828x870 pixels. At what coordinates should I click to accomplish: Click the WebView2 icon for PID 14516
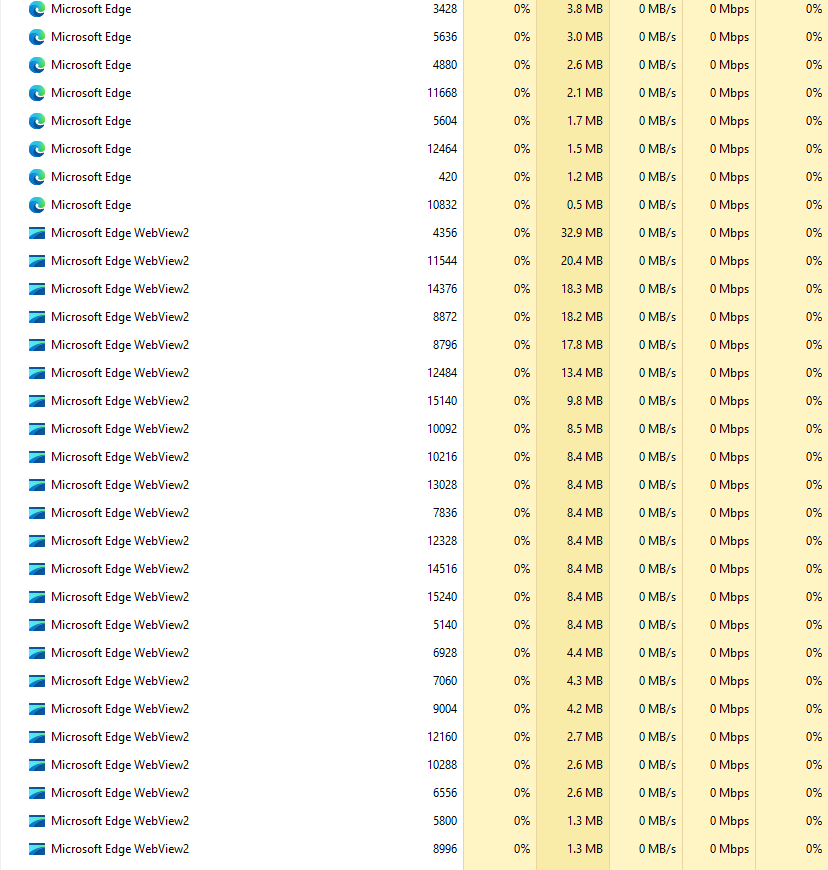(x=37, y=569)
